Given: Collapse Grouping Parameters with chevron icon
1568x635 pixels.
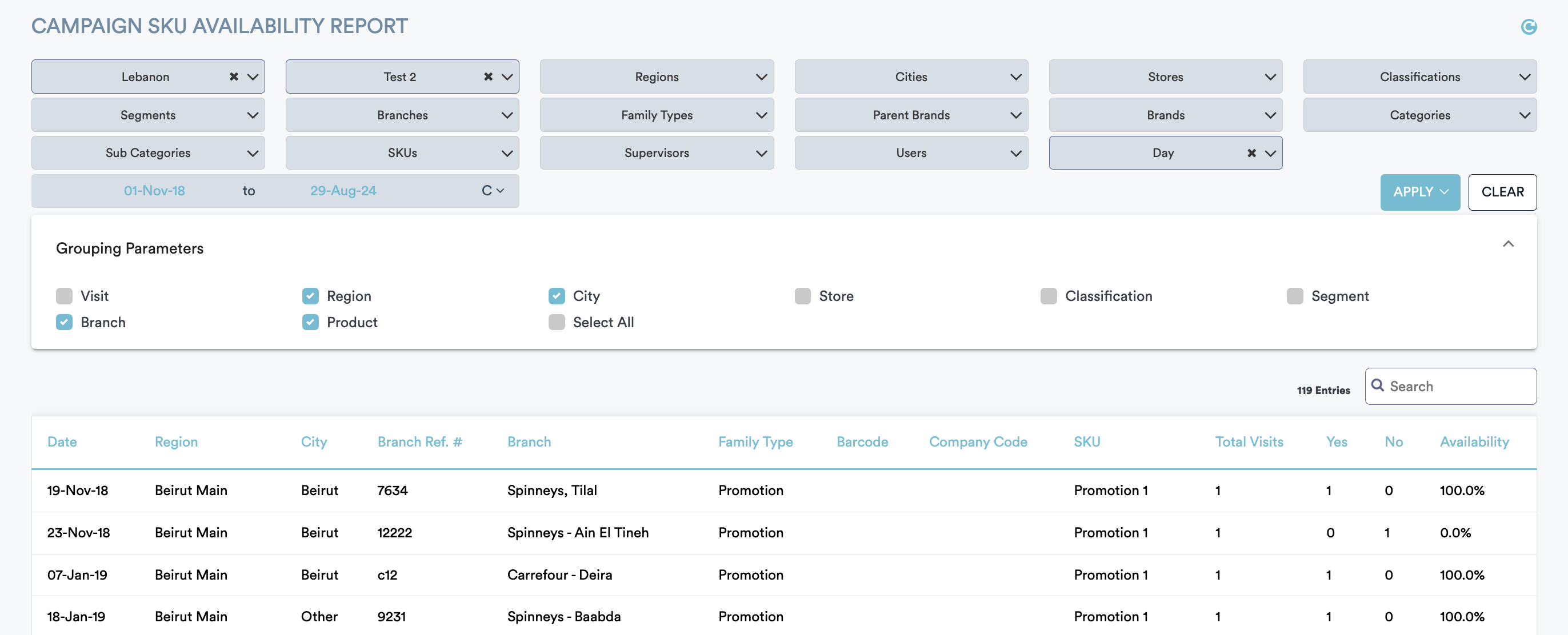Looking at the screenshot, I should coord(1508,244).
